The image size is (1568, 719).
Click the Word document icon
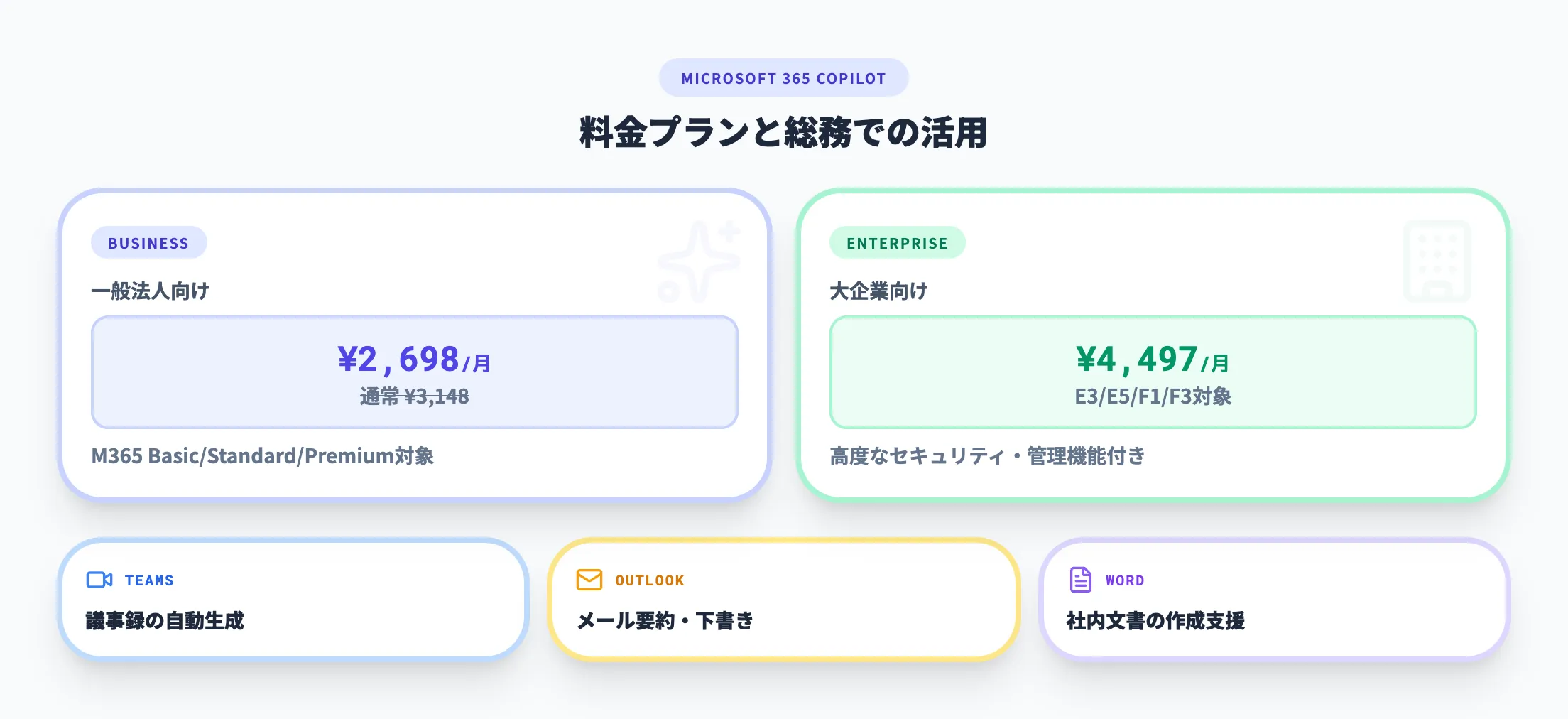click(x=1080, y=580)
